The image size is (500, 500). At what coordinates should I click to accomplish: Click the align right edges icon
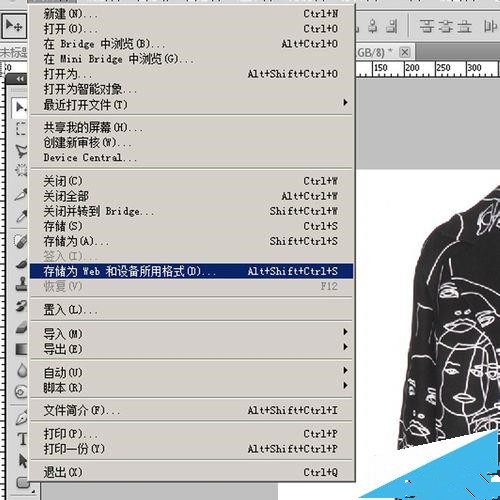(x=392, y=26)
